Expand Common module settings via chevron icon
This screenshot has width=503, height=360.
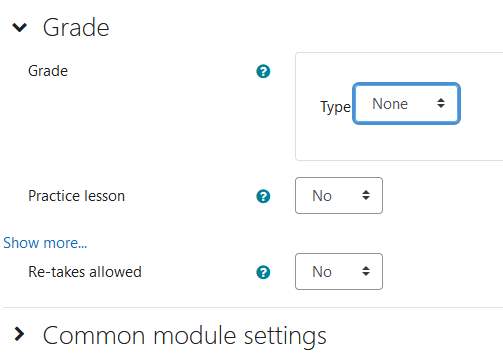pyautogui.click(x=19, y=334)
